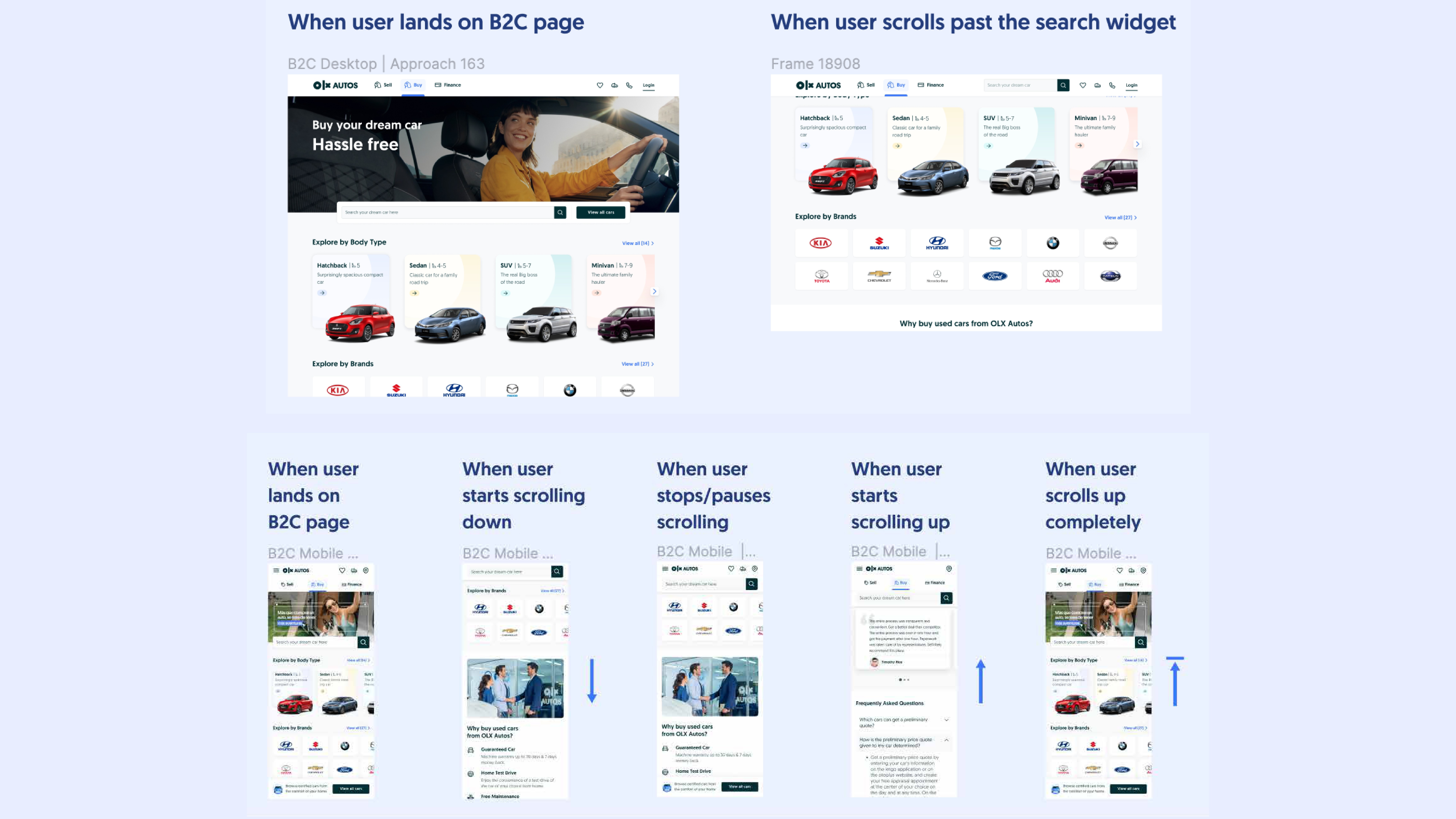The image size is (1456, 819).
Task: Open hamburger menu in first B2C Mobile frame
Action: tap(276, 570)
